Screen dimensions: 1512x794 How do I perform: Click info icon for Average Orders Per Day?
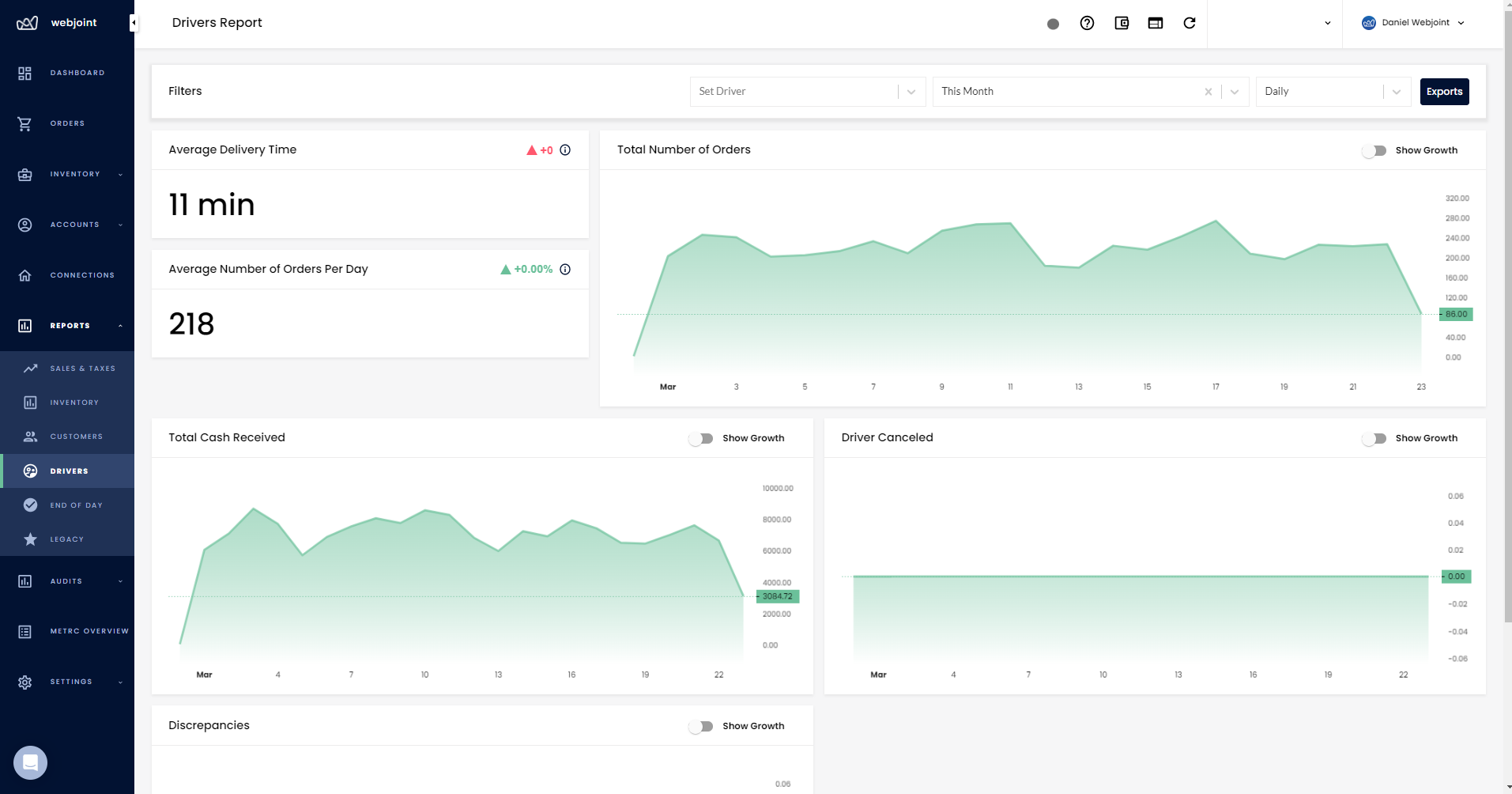[x=565, y=270]
